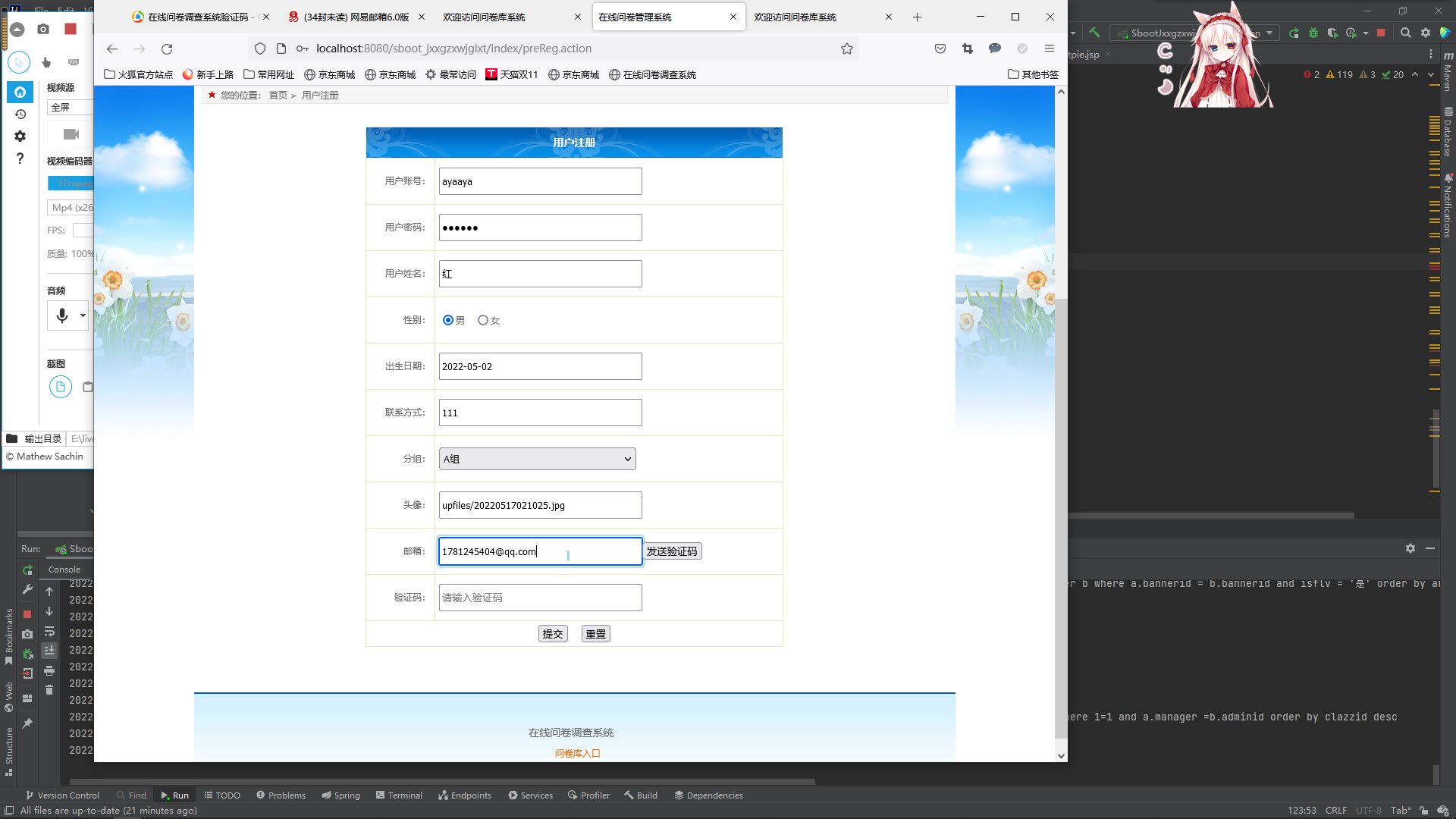
Task: Click the 发送验证码 button
Action: click(x=672, y=551)
